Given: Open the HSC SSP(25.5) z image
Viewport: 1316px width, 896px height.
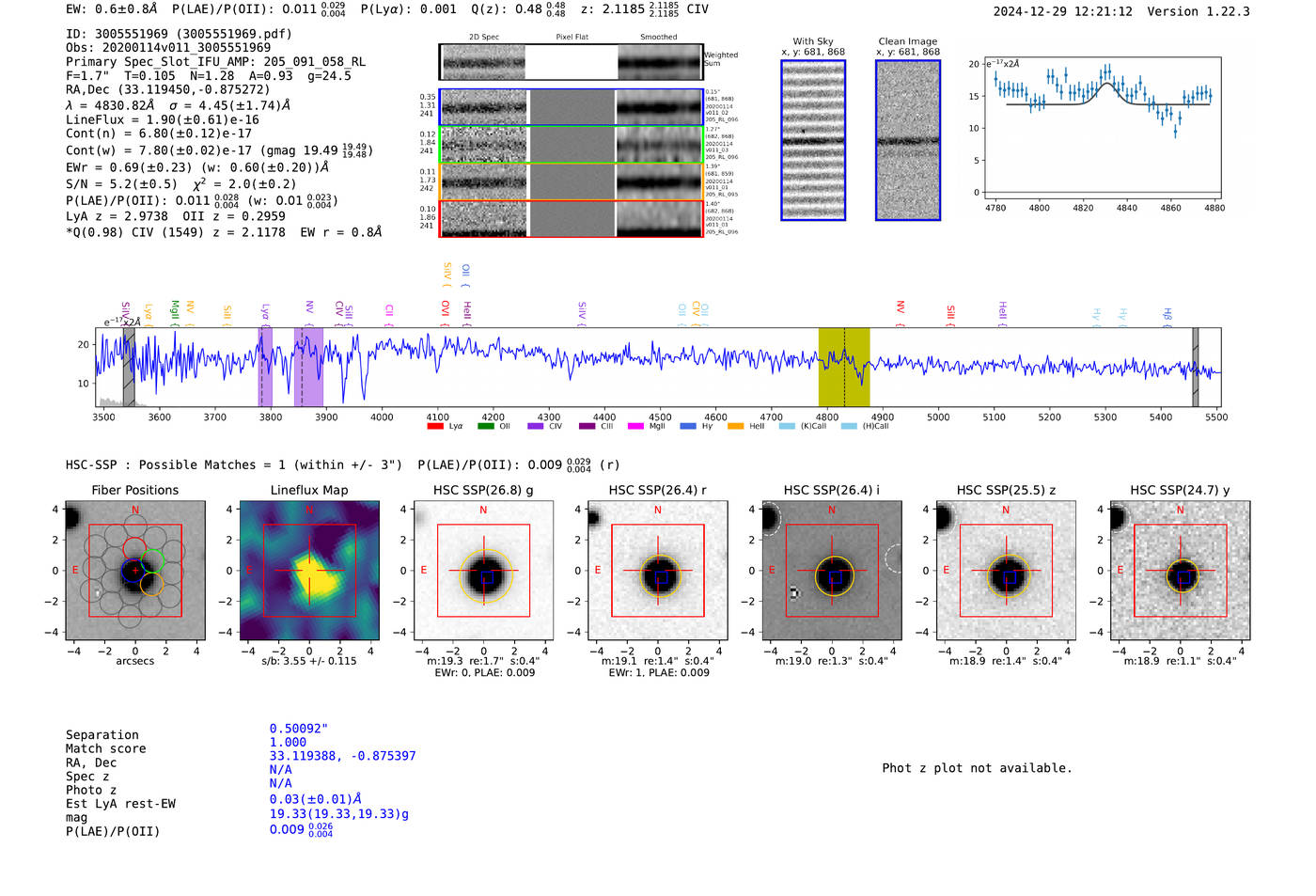Looking at the screenshot, I should coord(1006,570).
